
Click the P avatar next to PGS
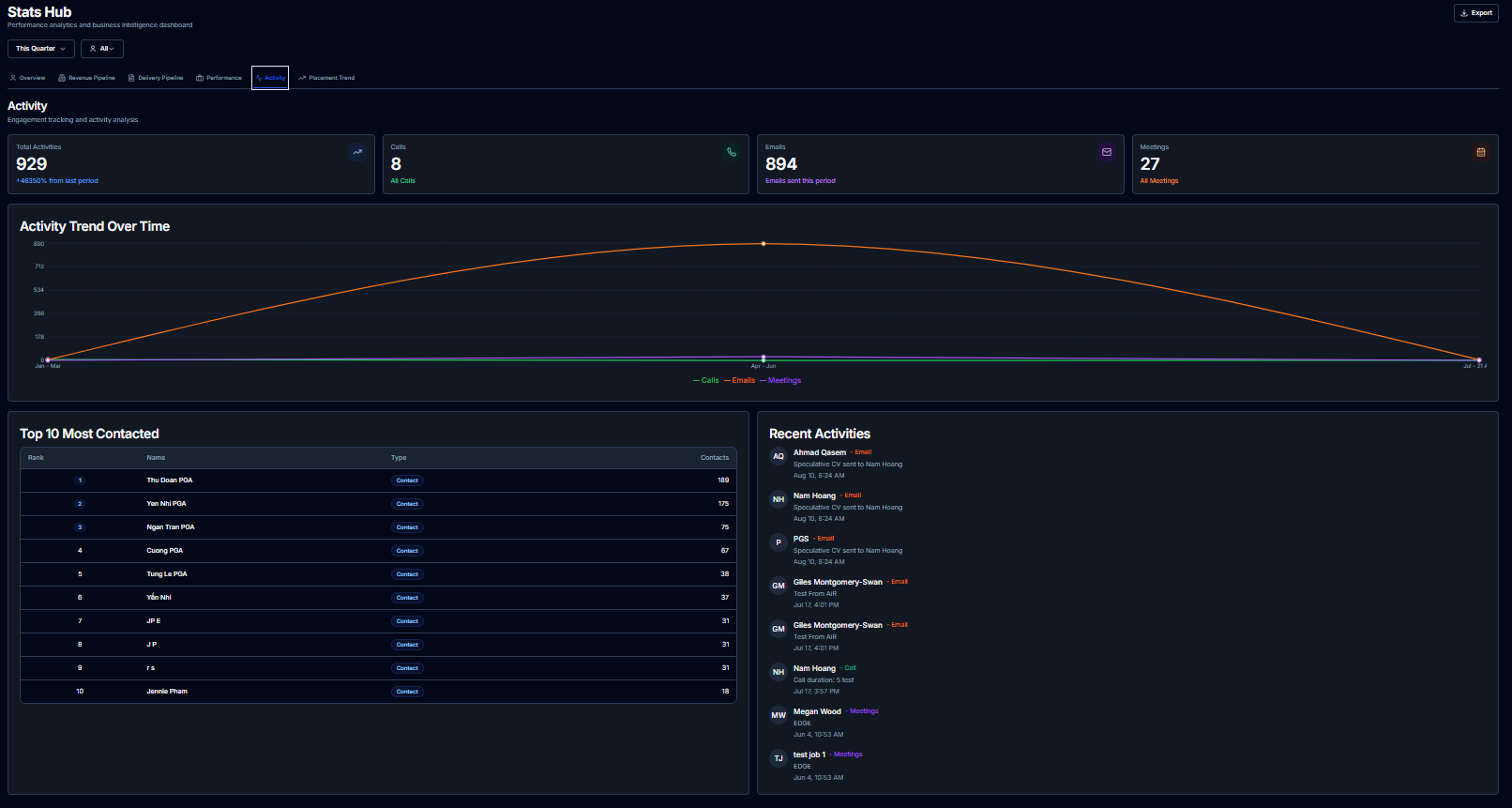(779, 542)
